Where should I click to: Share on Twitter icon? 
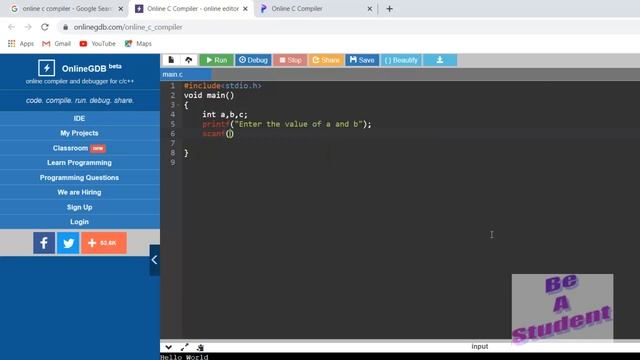point(68,243)
